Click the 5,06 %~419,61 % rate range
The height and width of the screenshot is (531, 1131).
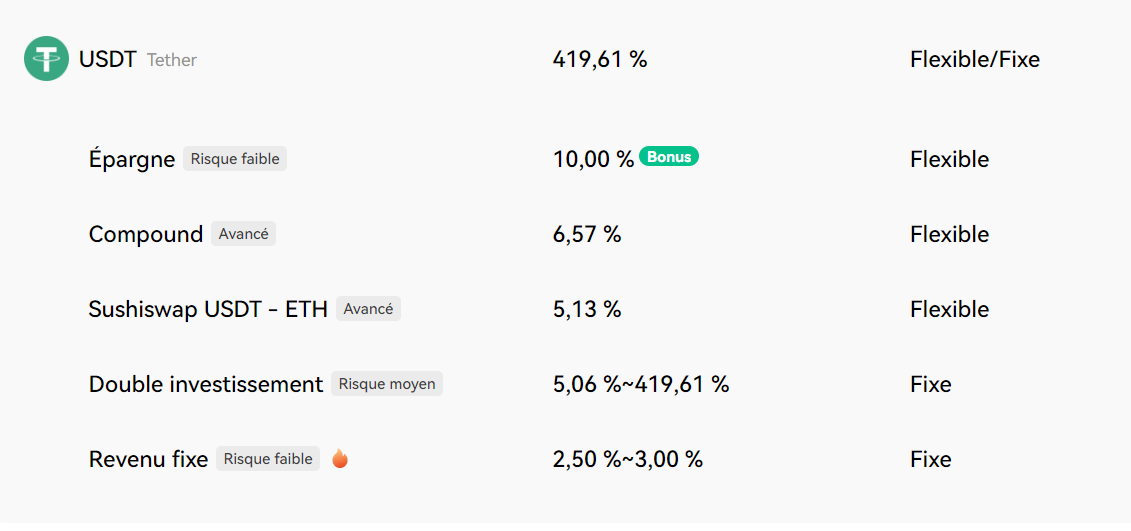click(641, 384)
